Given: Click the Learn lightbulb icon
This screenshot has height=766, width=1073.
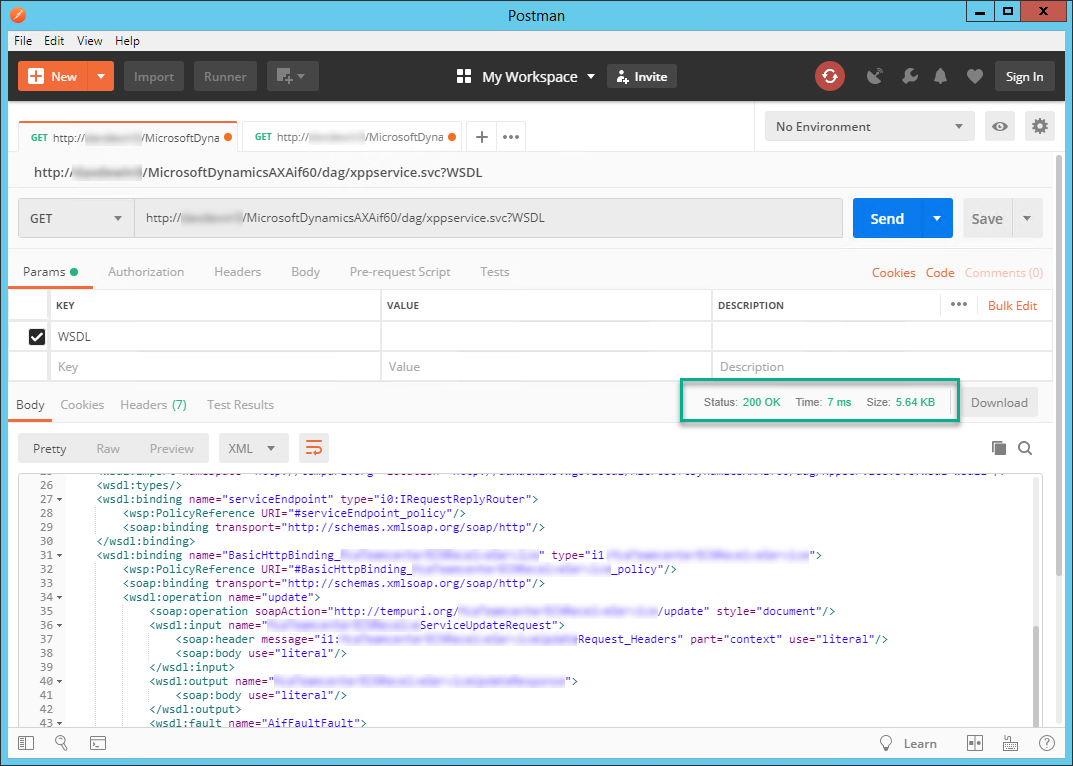Looking at the screenshot, I should pos(885,743).
